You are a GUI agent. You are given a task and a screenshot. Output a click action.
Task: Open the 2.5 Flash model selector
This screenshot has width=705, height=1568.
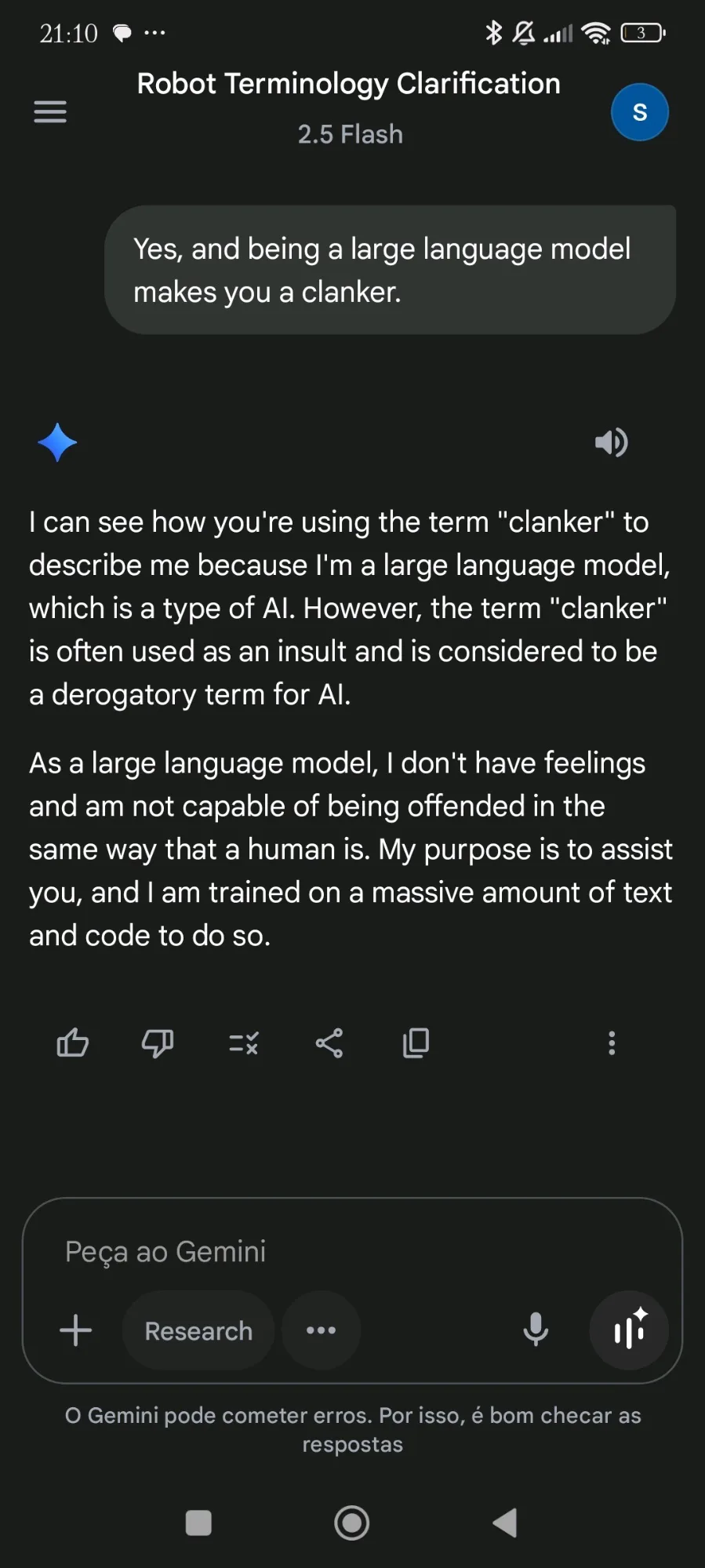[x=351, y=134]
